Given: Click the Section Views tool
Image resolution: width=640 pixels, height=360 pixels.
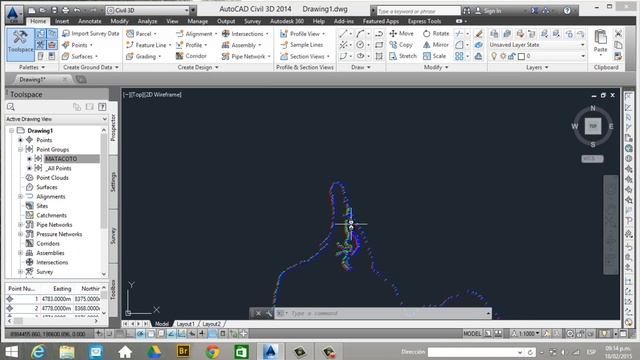Looking at the screenshot, I should point(305,56).
